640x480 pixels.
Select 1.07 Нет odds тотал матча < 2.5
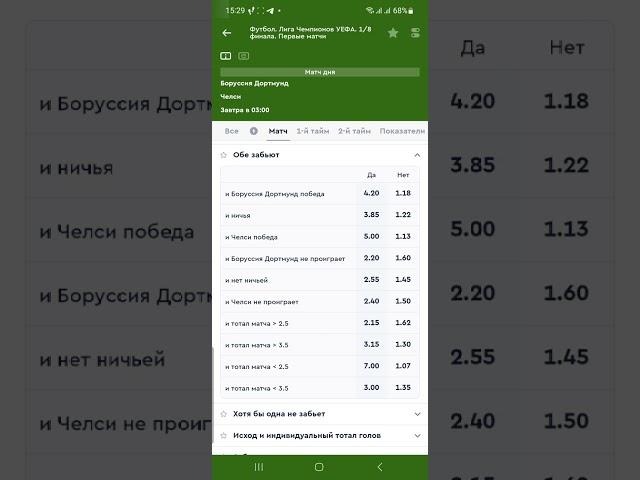pos(403,366)
